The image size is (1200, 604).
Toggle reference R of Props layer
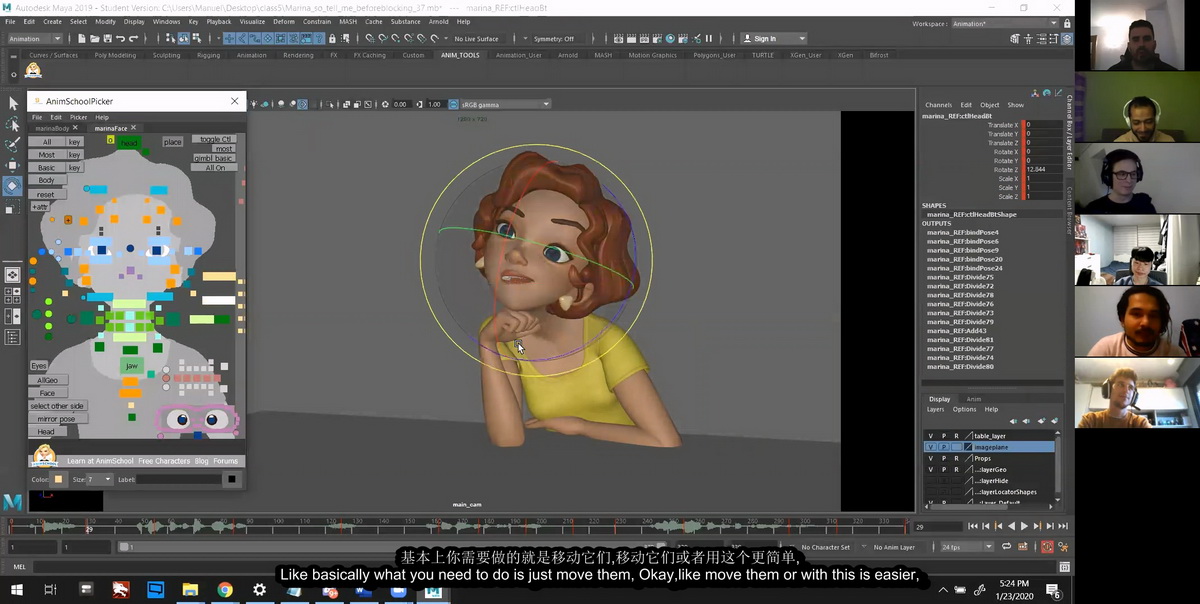(956, 458)
